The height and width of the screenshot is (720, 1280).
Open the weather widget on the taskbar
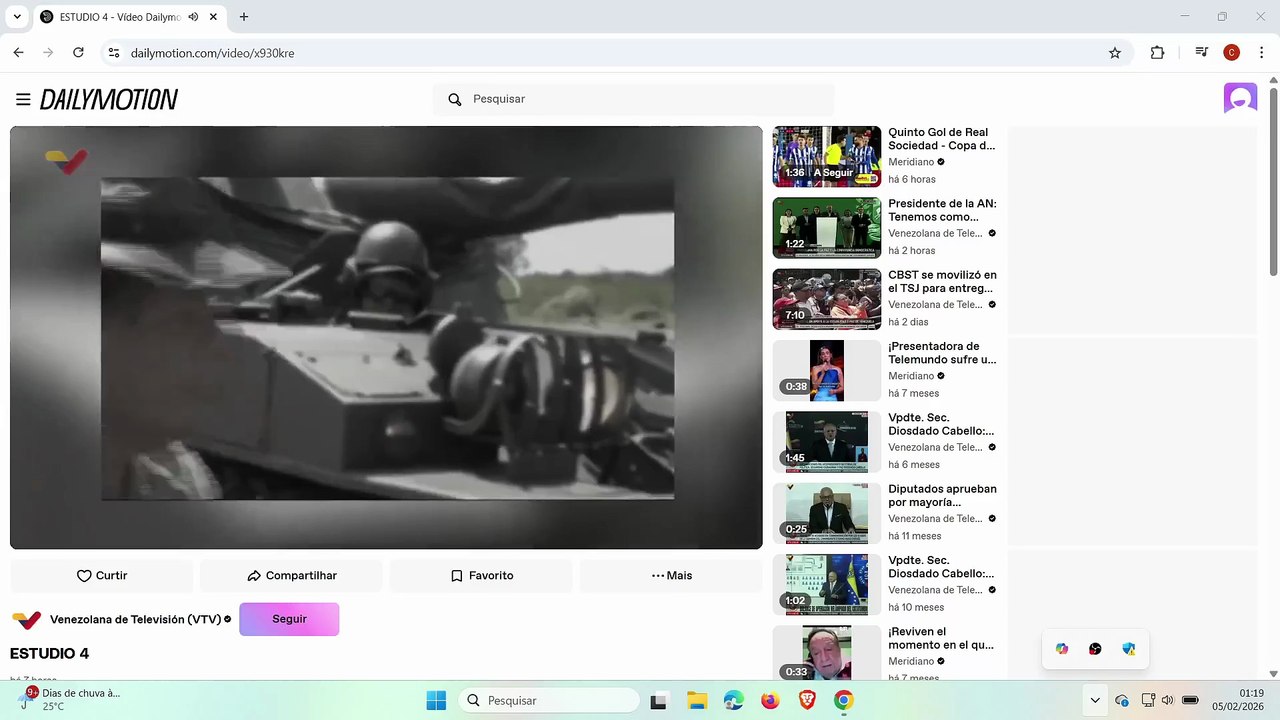click(x=70, y=700)
